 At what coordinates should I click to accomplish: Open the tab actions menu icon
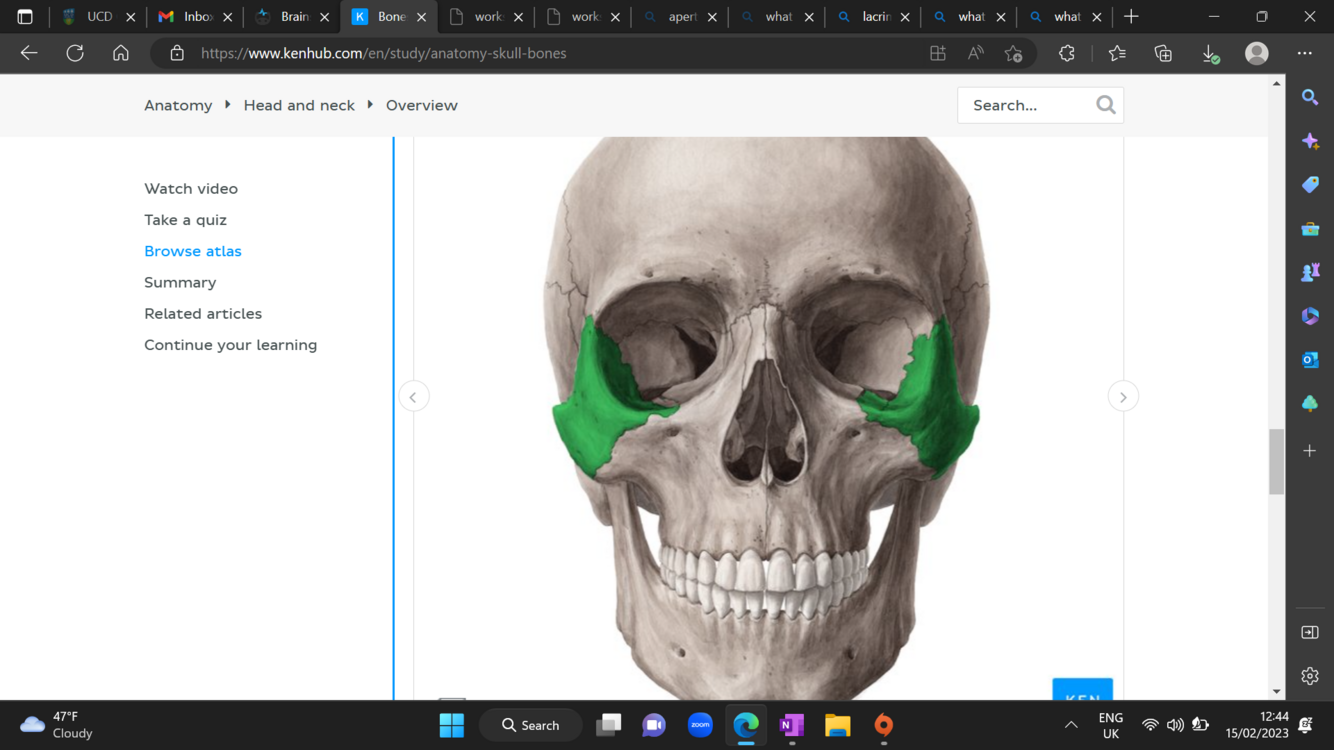point(25,17)
